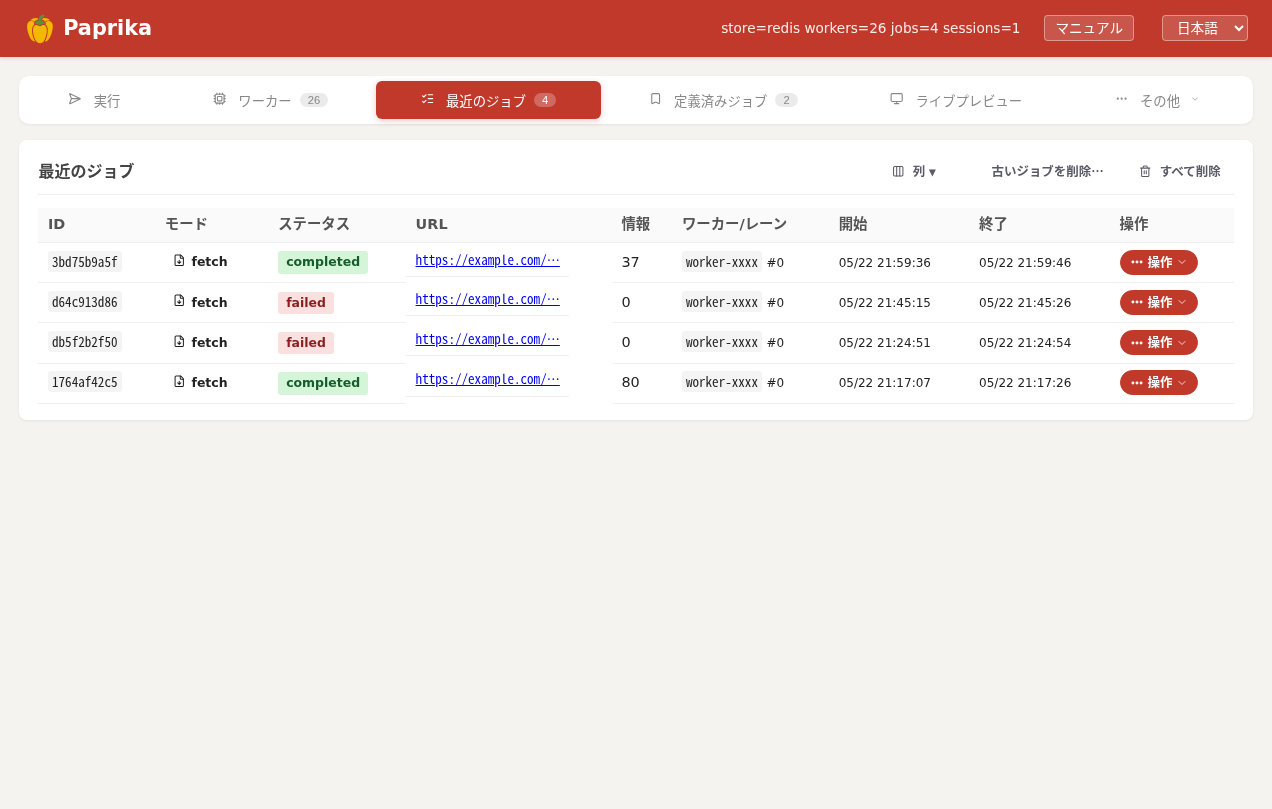Click the bookmark icon in 定義済みジョブ tab

pos(656,99)
